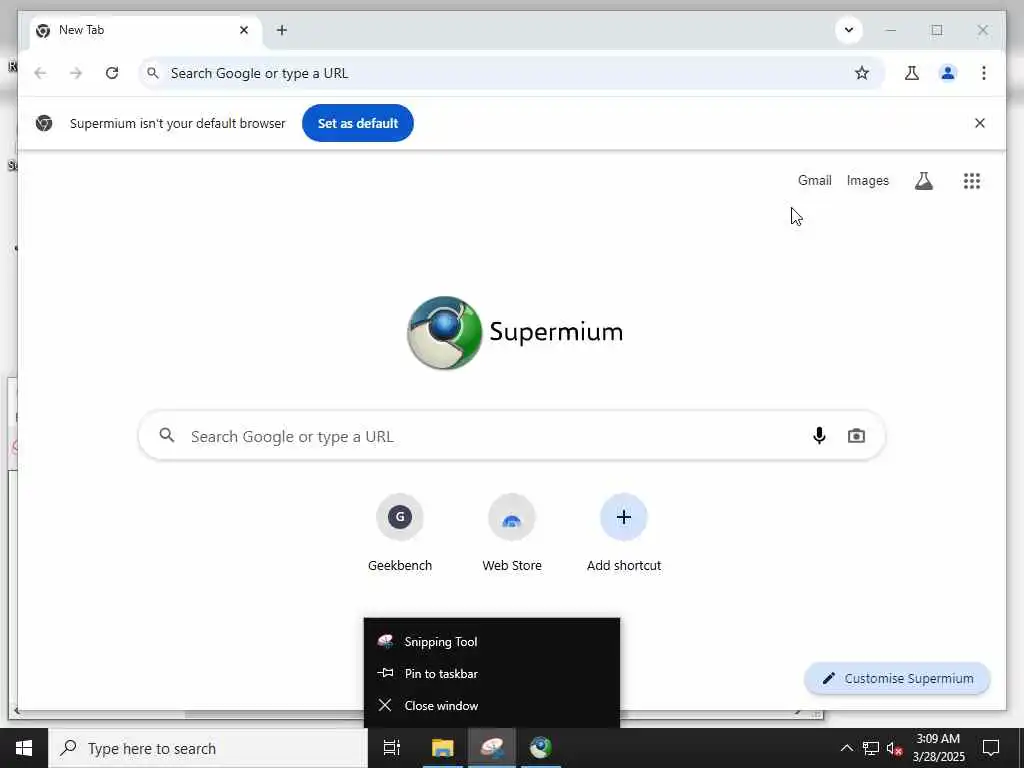This screenshot has width=1024, height=768.
Task: Add a new shortcut tile
Action: 624,533
